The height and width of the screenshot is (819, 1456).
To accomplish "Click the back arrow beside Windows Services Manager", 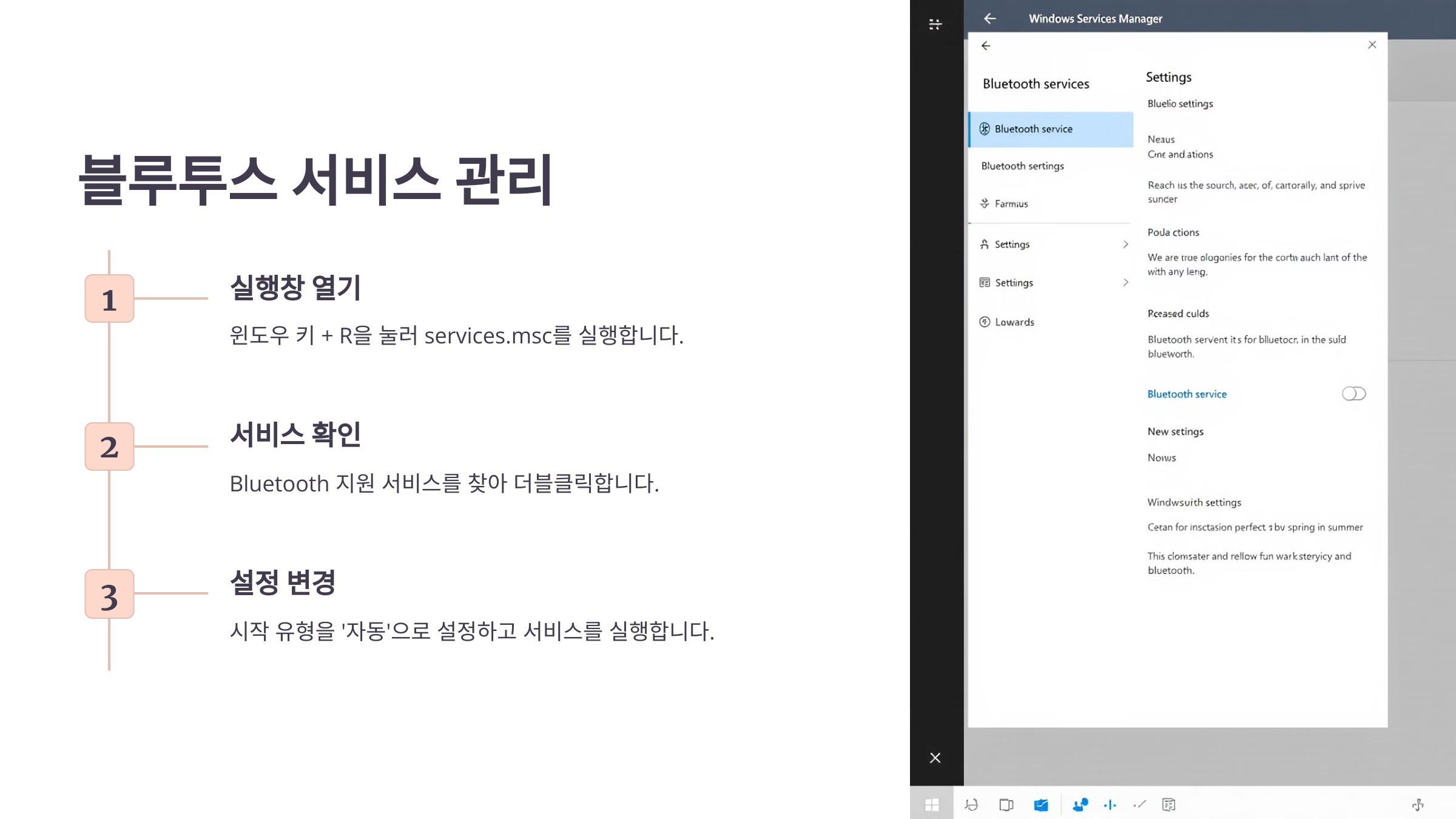I will click(x=990, y=19).
